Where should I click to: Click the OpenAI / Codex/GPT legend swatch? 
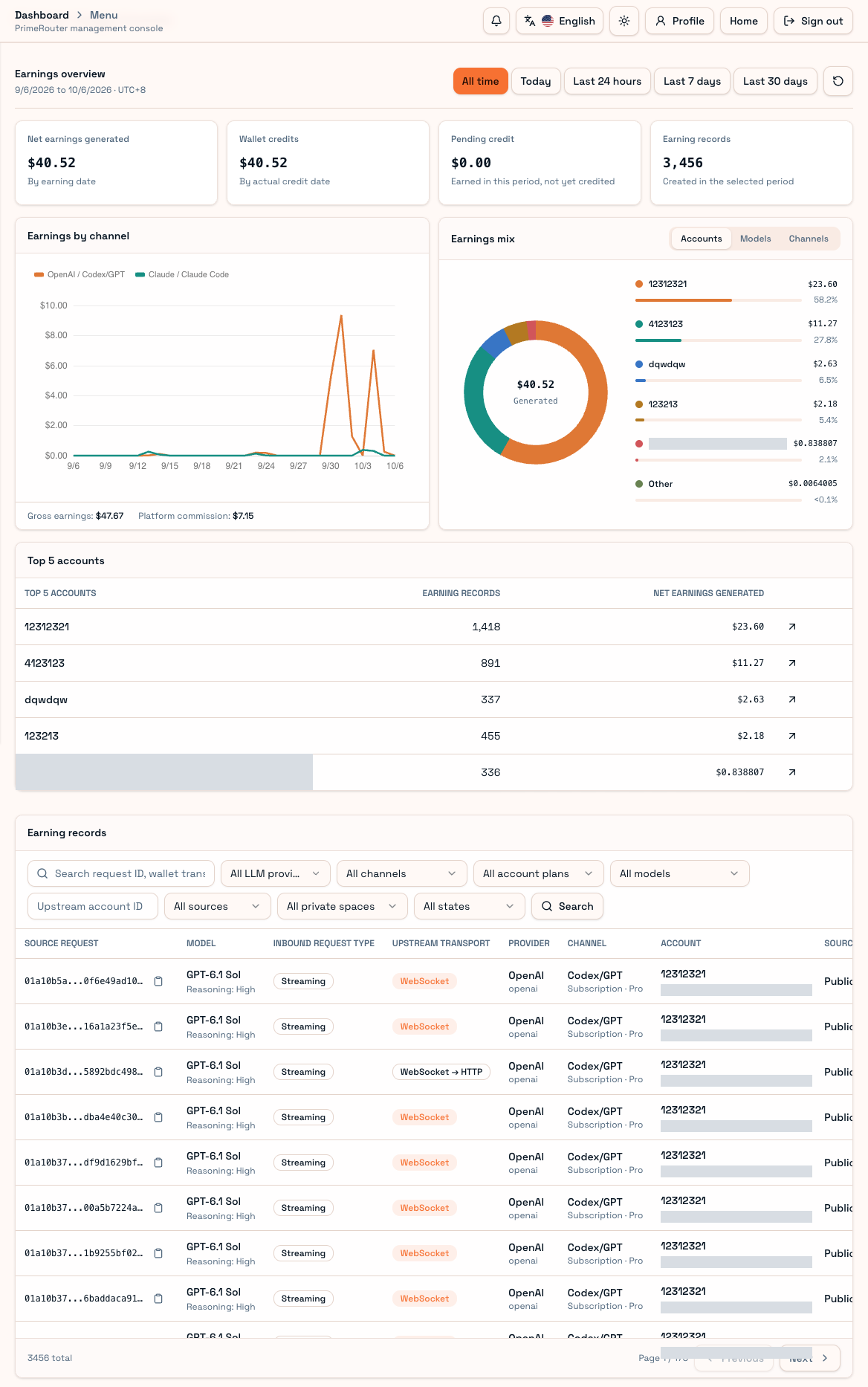coord(39,274)
